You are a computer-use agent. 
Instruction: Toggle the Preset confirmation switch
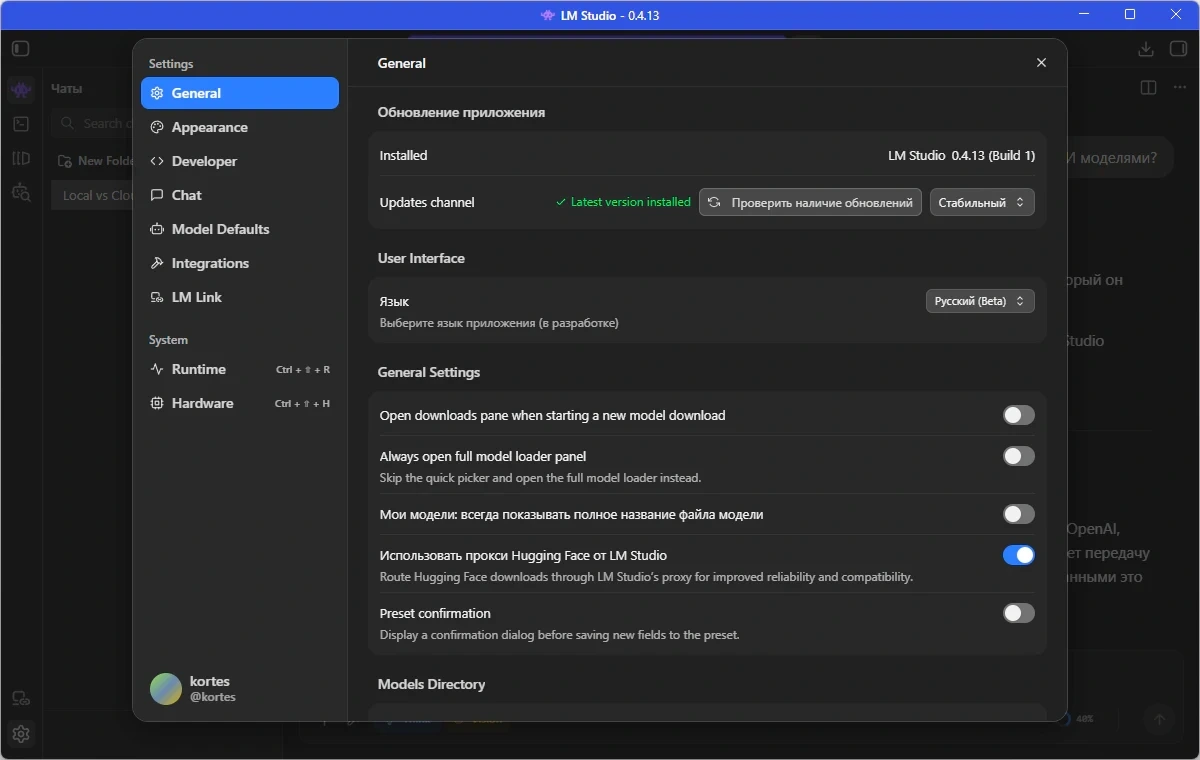click(1019, 613)
